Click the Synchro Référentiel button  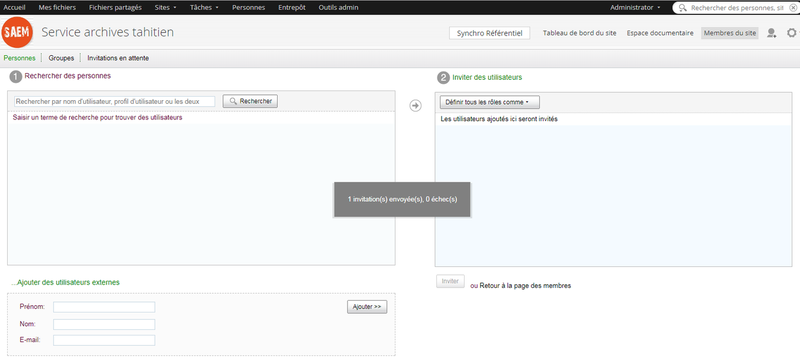coord(489,33)
